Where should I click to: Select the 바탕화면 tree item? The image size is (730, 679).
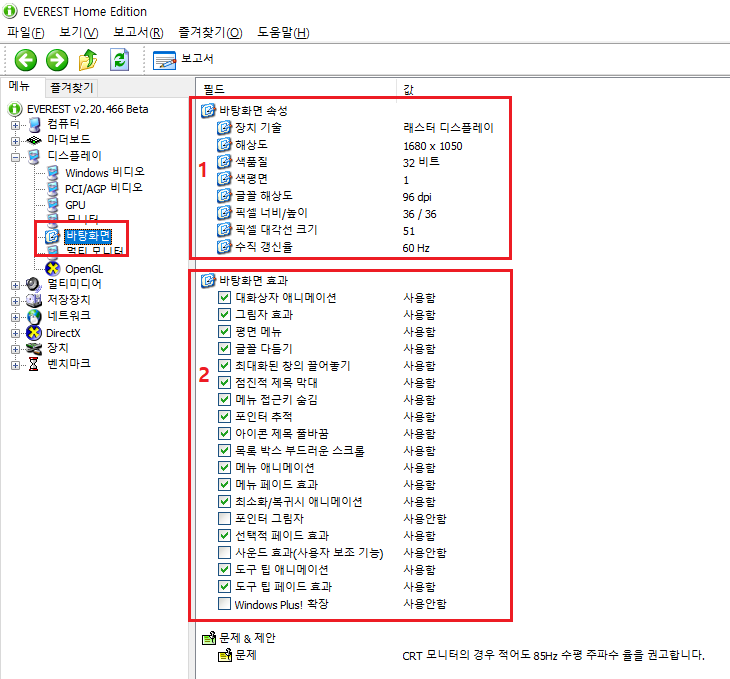click(88, 236)
